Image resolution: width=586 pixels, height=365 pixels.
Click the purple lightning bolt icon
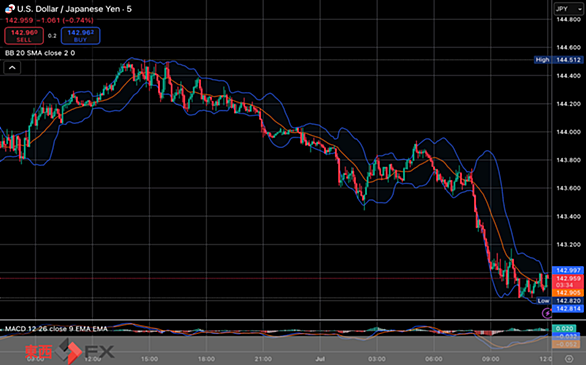[x=547, y=313]
